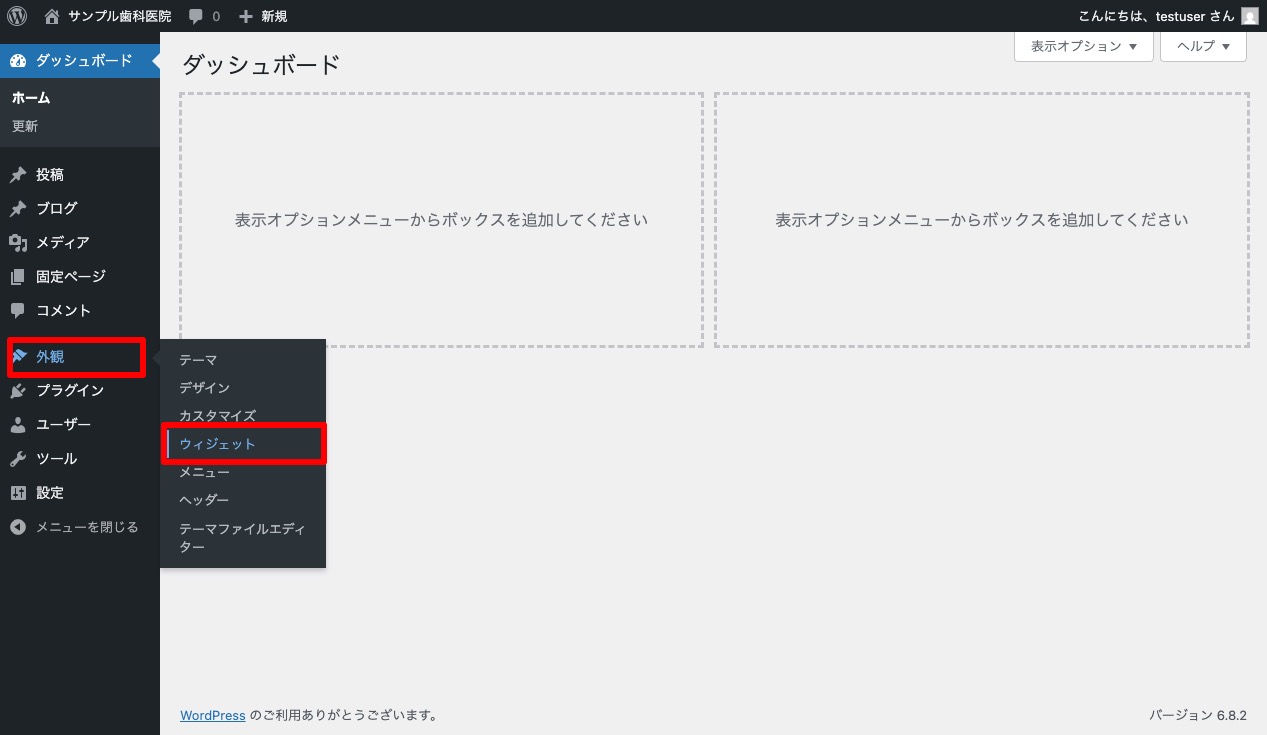The width and height of the screenshot is (1267, 735).
Task: Open the メディア library icon
Action: point(18,242)
